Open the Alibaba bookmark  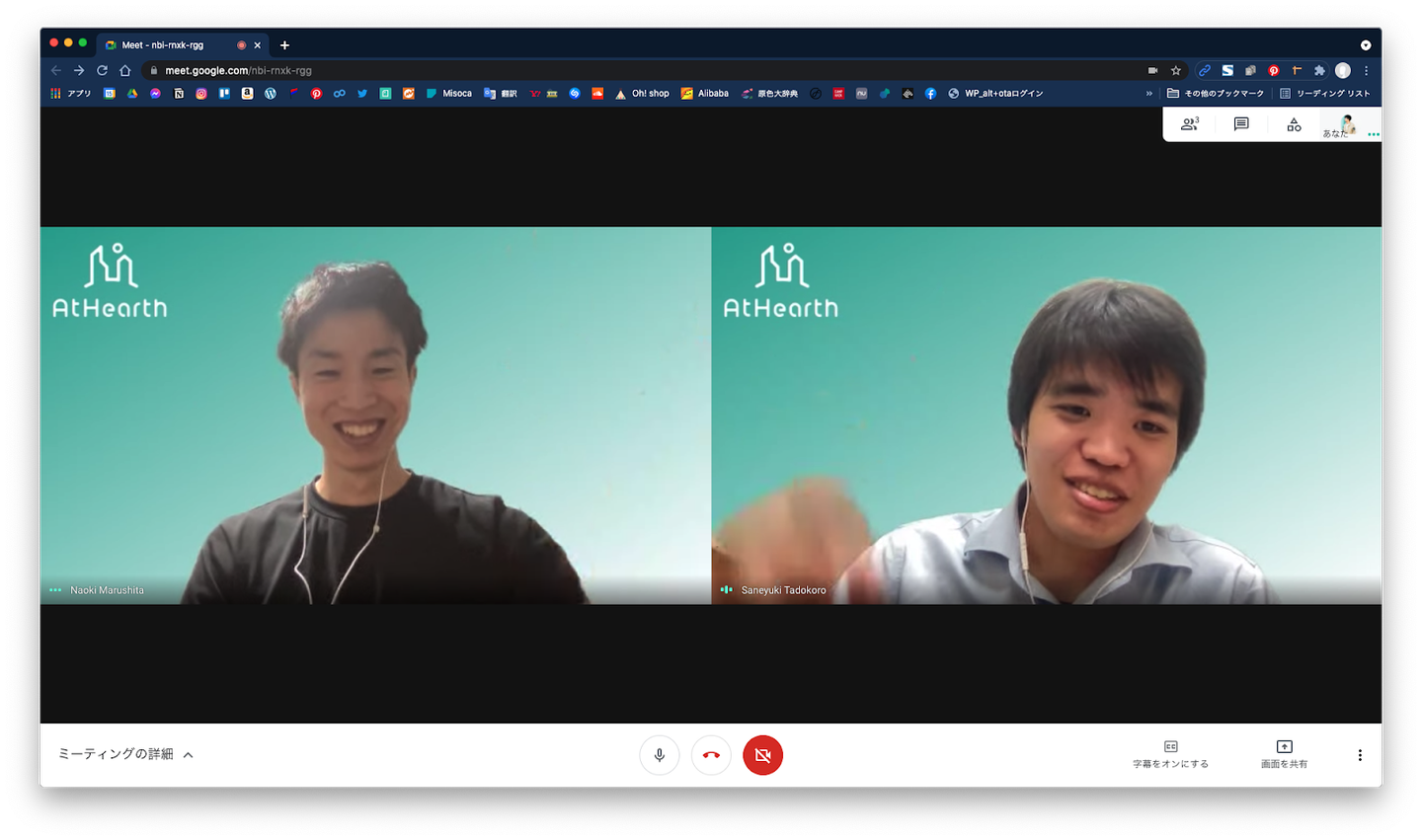click(705, 94)
